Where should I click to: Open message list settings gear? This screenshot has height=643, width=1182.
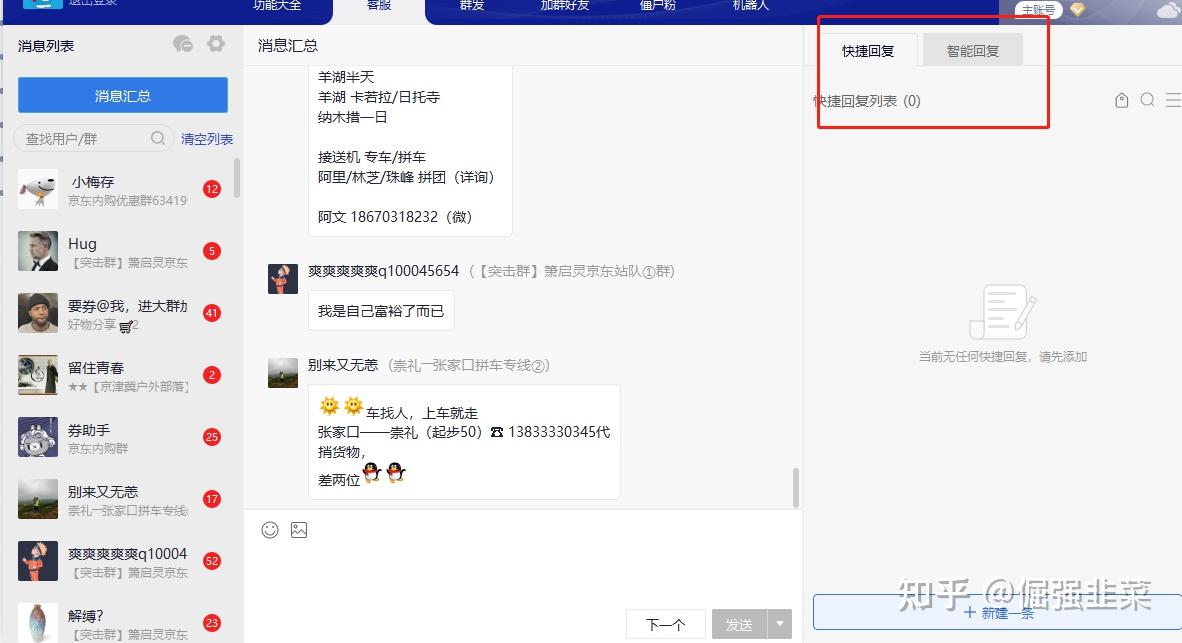(x=216, y=44)
